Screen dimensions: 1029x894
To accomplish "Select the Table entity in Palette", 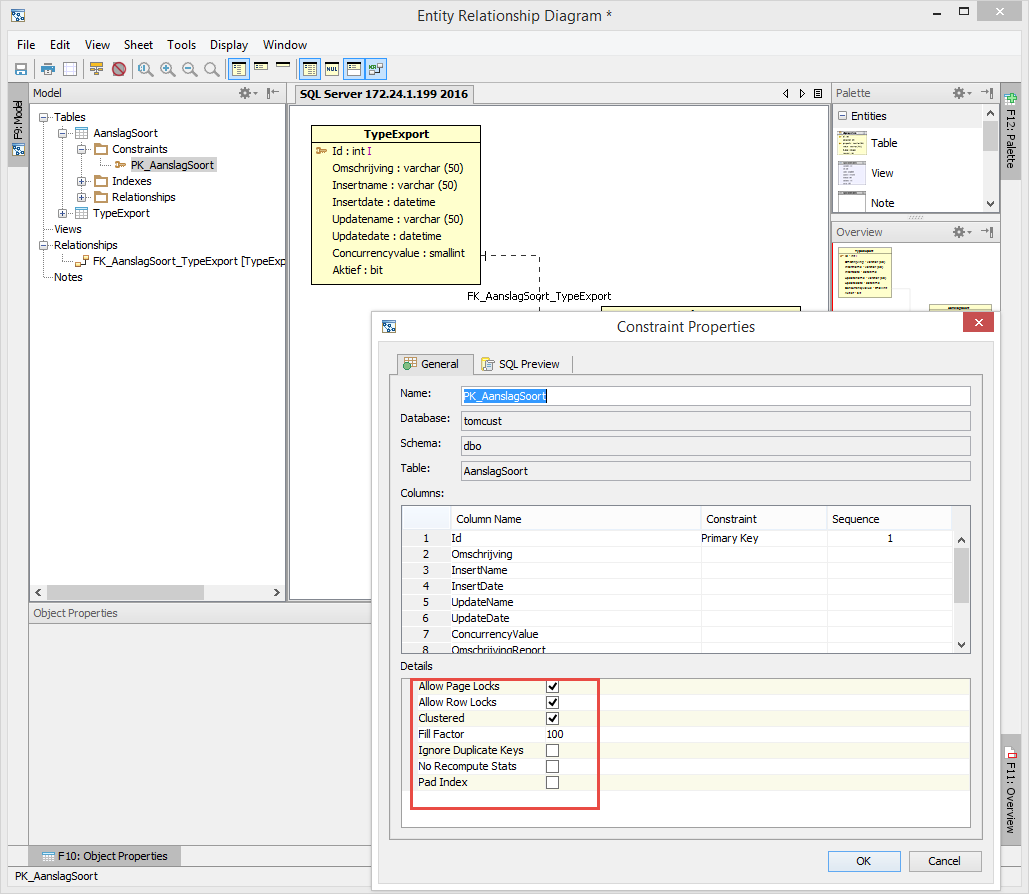I will [x=883, y=143].
